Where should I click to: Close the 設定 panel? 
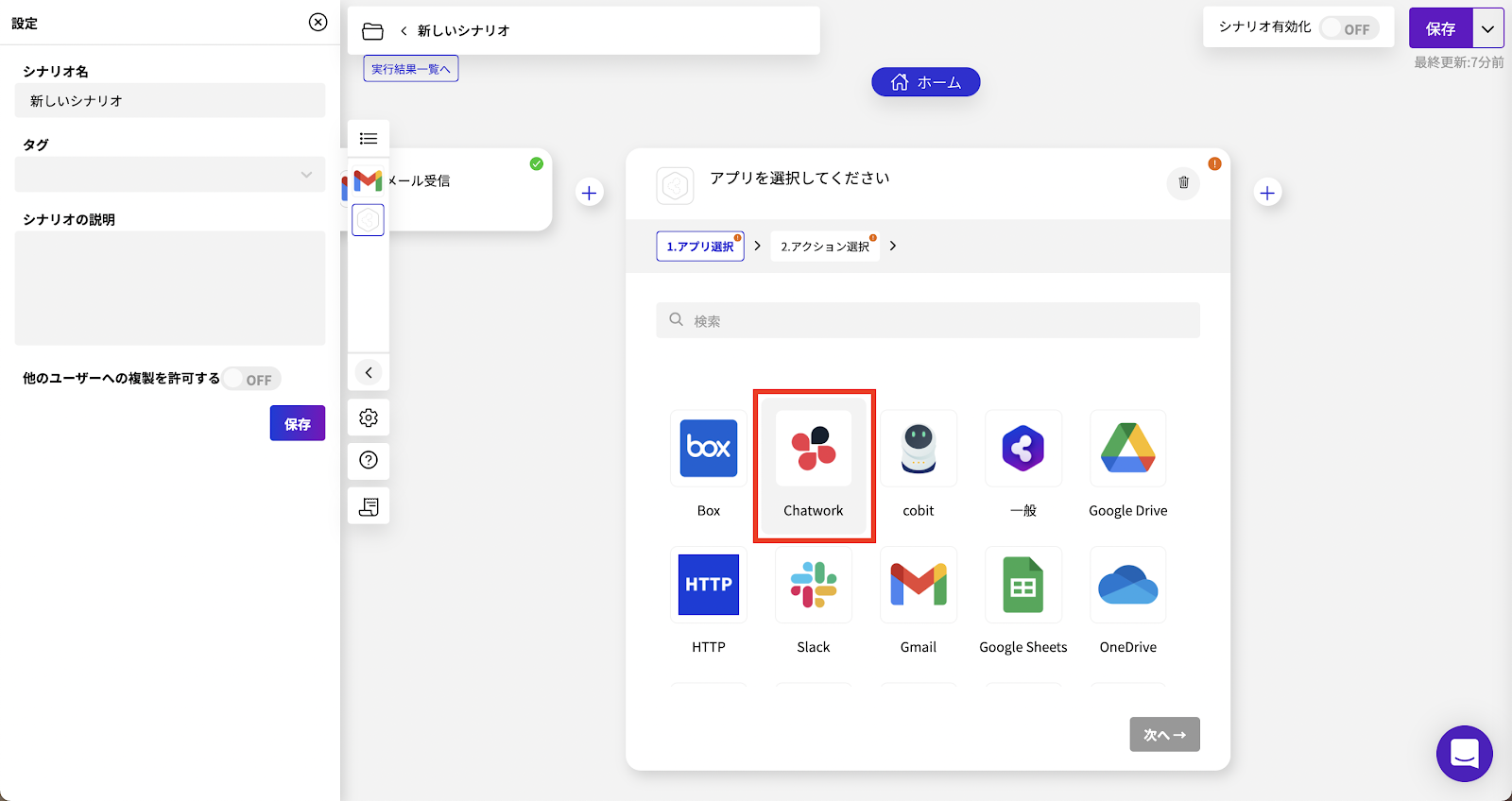pos(318,22)
